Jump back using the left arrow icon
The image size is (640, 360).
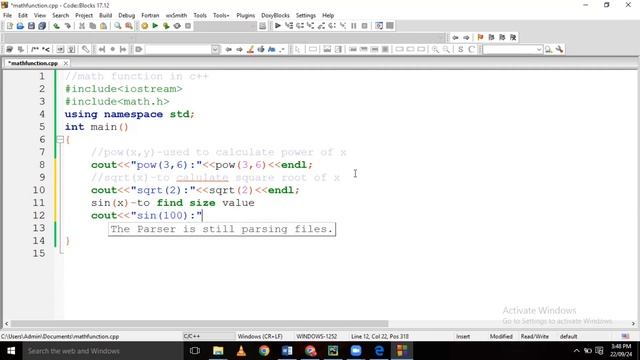[455, 38]
